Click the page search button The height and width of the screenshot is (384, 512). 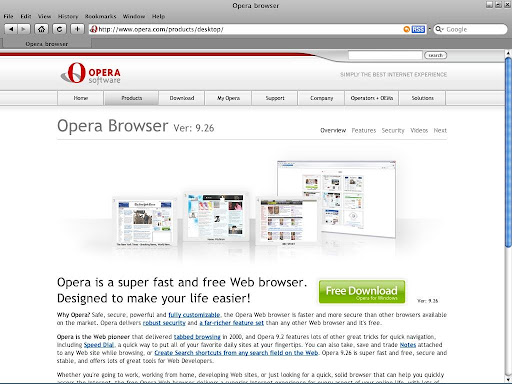pyautogui.click(x=435, y=55)
